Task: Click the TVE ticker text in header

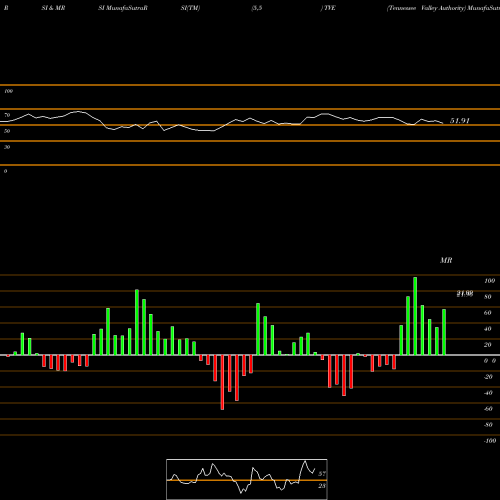Action: click(x=329, y=8)
